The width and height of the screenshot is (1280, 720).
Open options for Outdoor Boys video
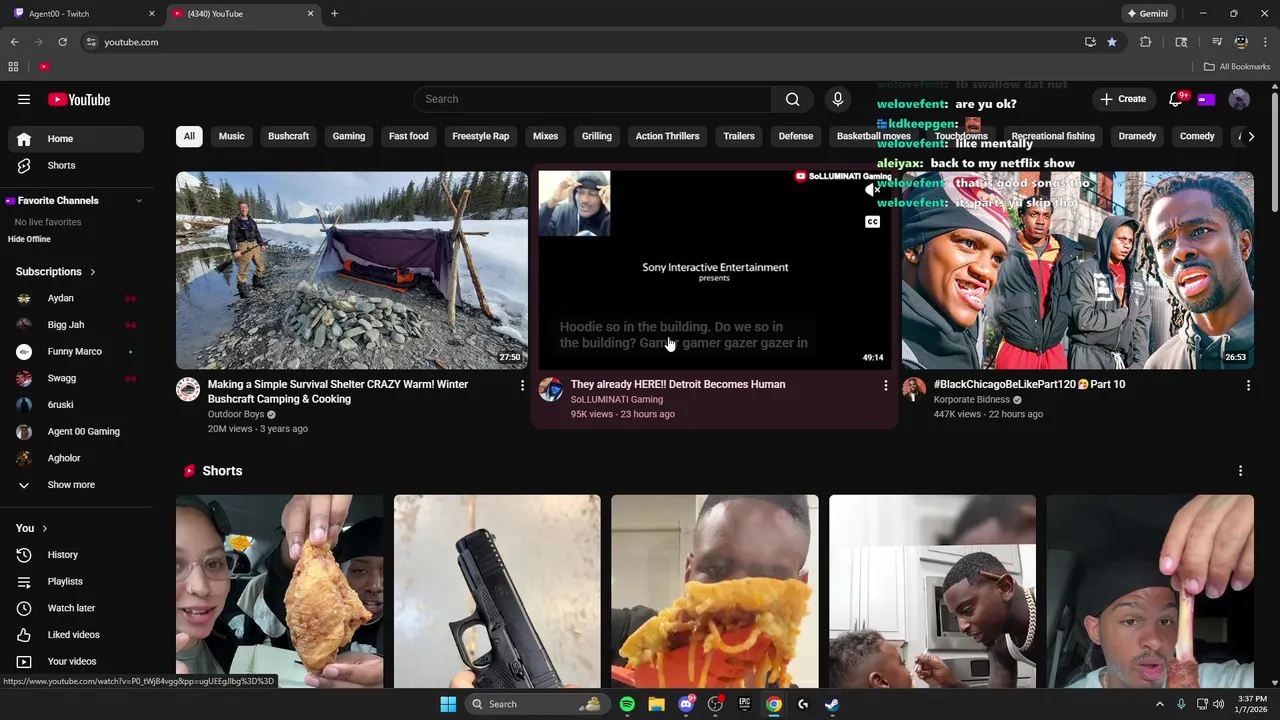coord(522,385)
